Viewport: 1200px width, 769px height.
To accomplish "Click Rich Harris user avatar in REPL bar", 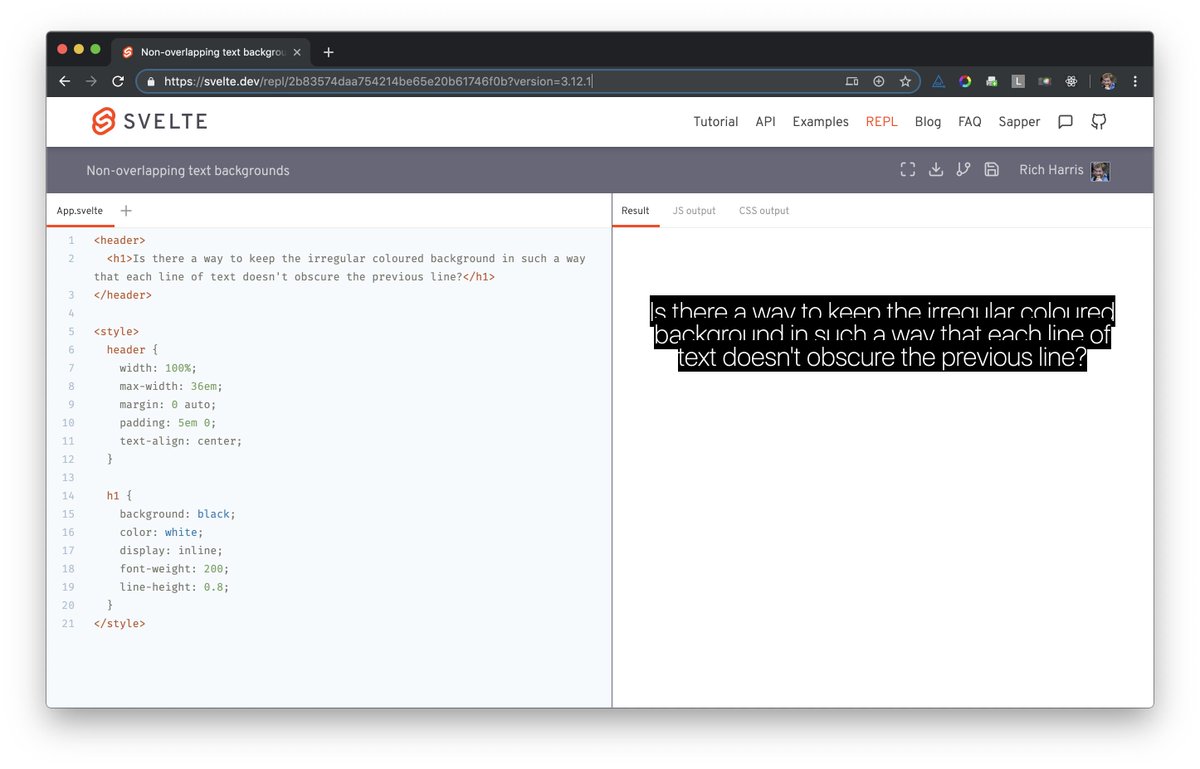I will [1100, 171].
